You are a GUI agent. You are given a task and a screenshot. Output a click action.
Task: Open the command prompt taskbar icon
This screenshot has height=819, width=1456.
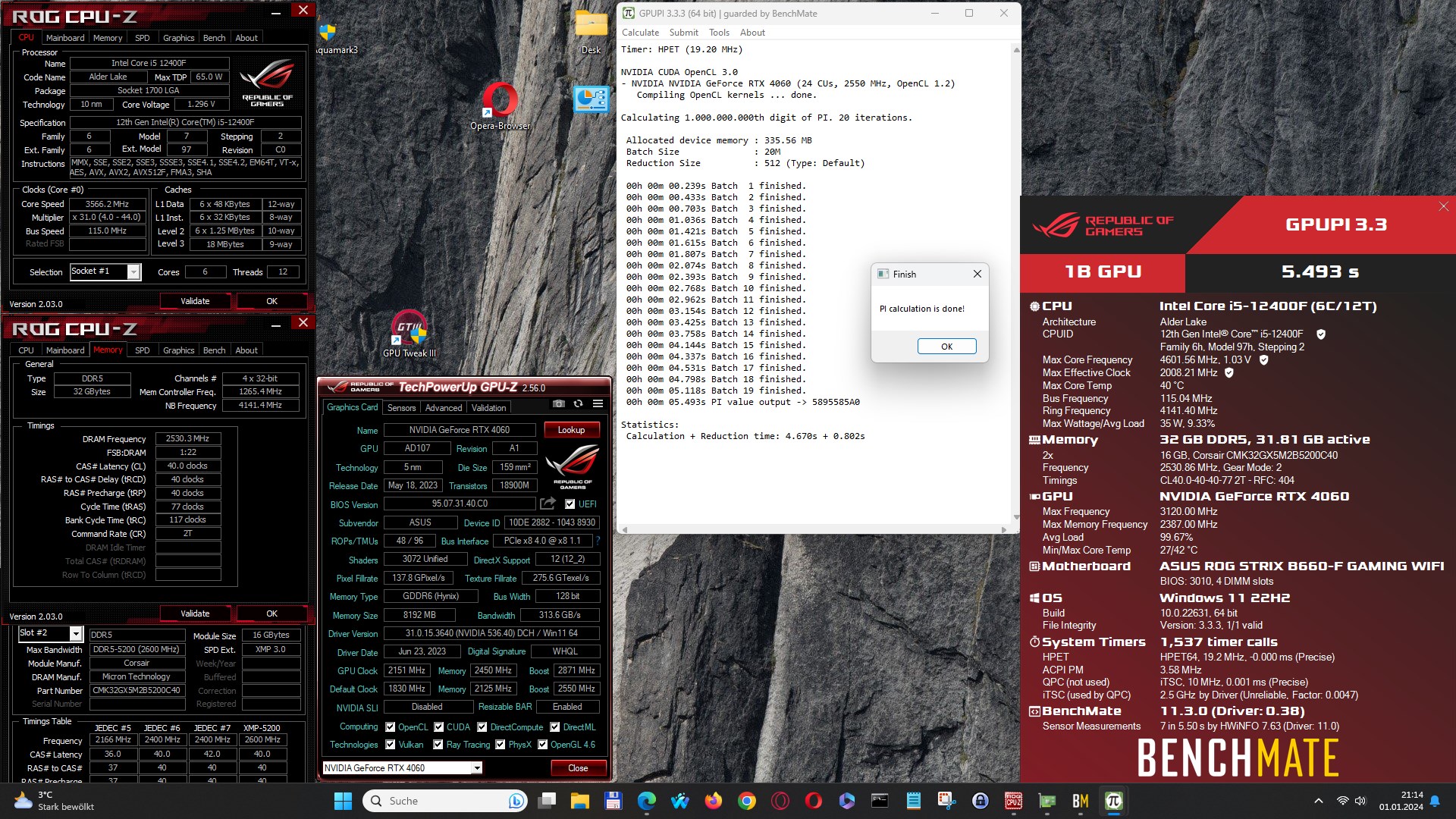[x=880, y=801]
